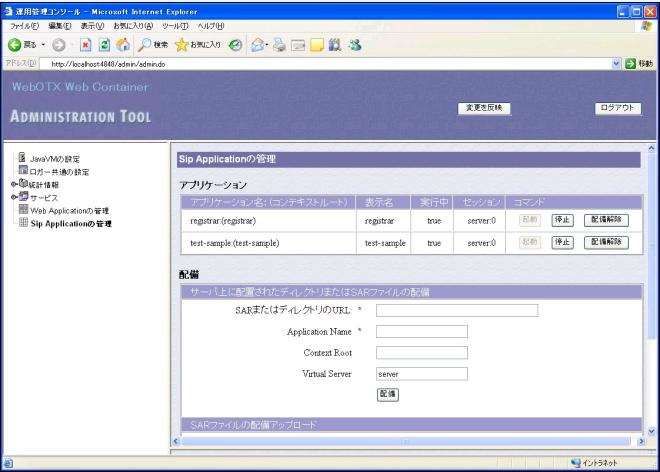Viewport: 660px width, 472px height.
Task: Stop page loading via red X icon
Action: pyautogui.click(x=86, y=45)
